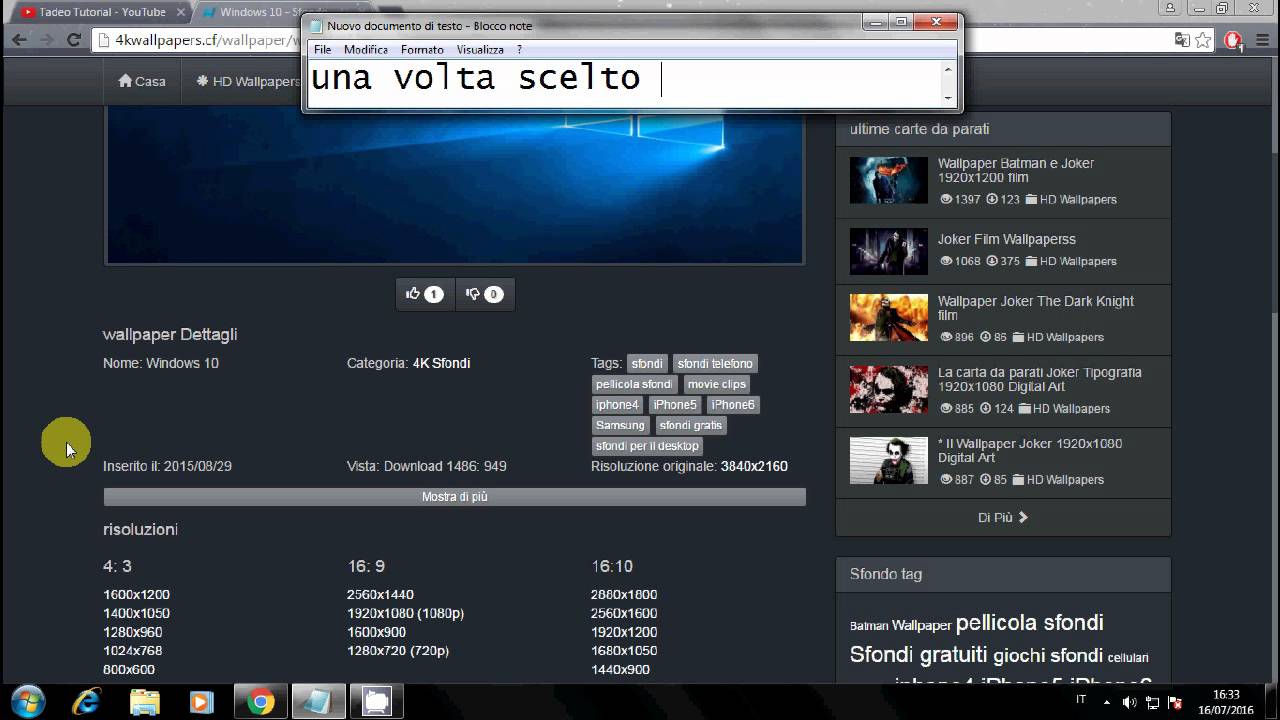The width and height of the screenshot is (1280, 720).
Task: Open 'Il Wallpaper Joker 1920x1080' thumbnail
Action: coord(889,460)
